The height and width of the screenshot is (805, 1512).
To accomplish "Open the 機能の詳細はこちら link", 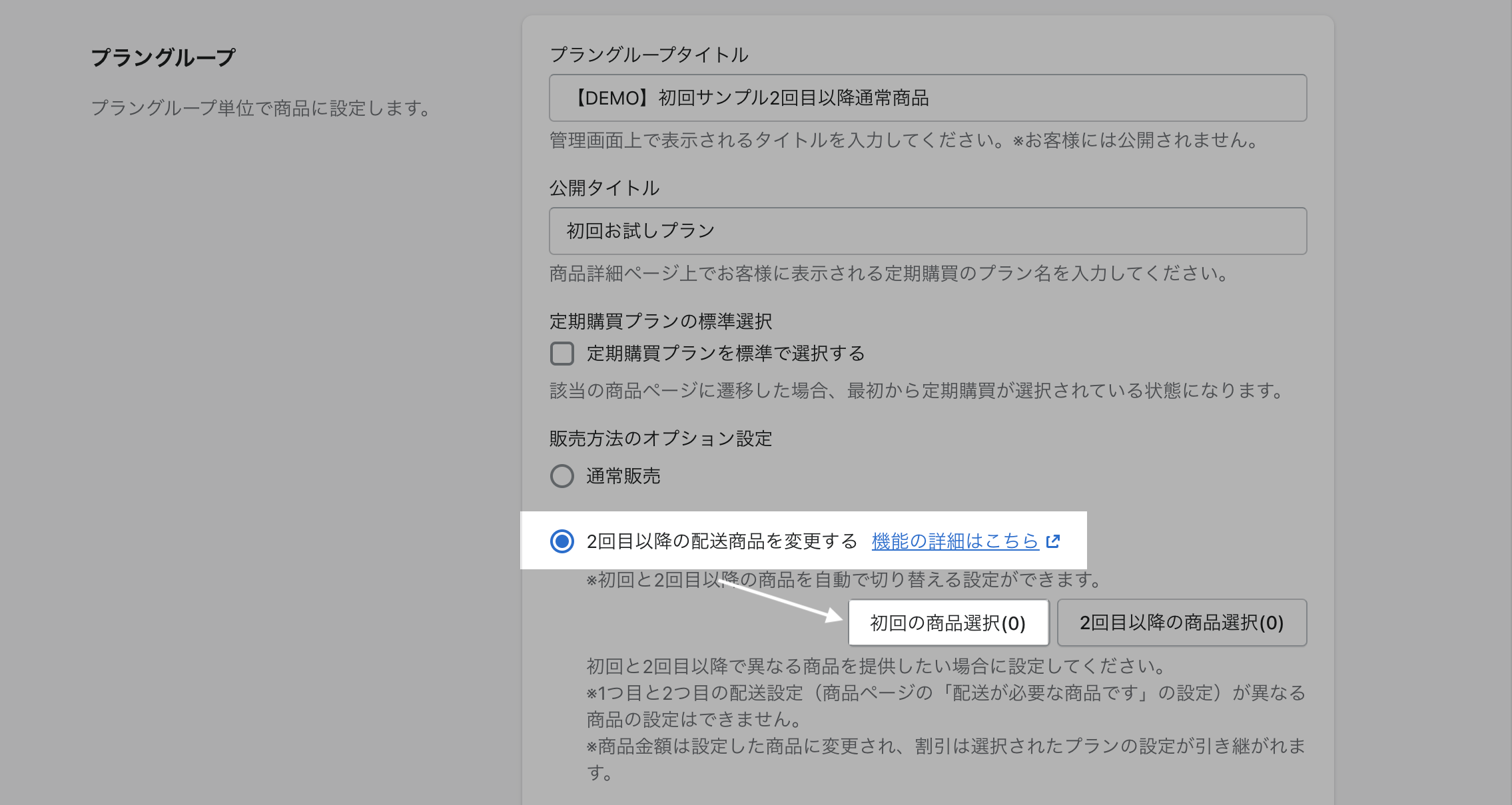I will point(954,541).
